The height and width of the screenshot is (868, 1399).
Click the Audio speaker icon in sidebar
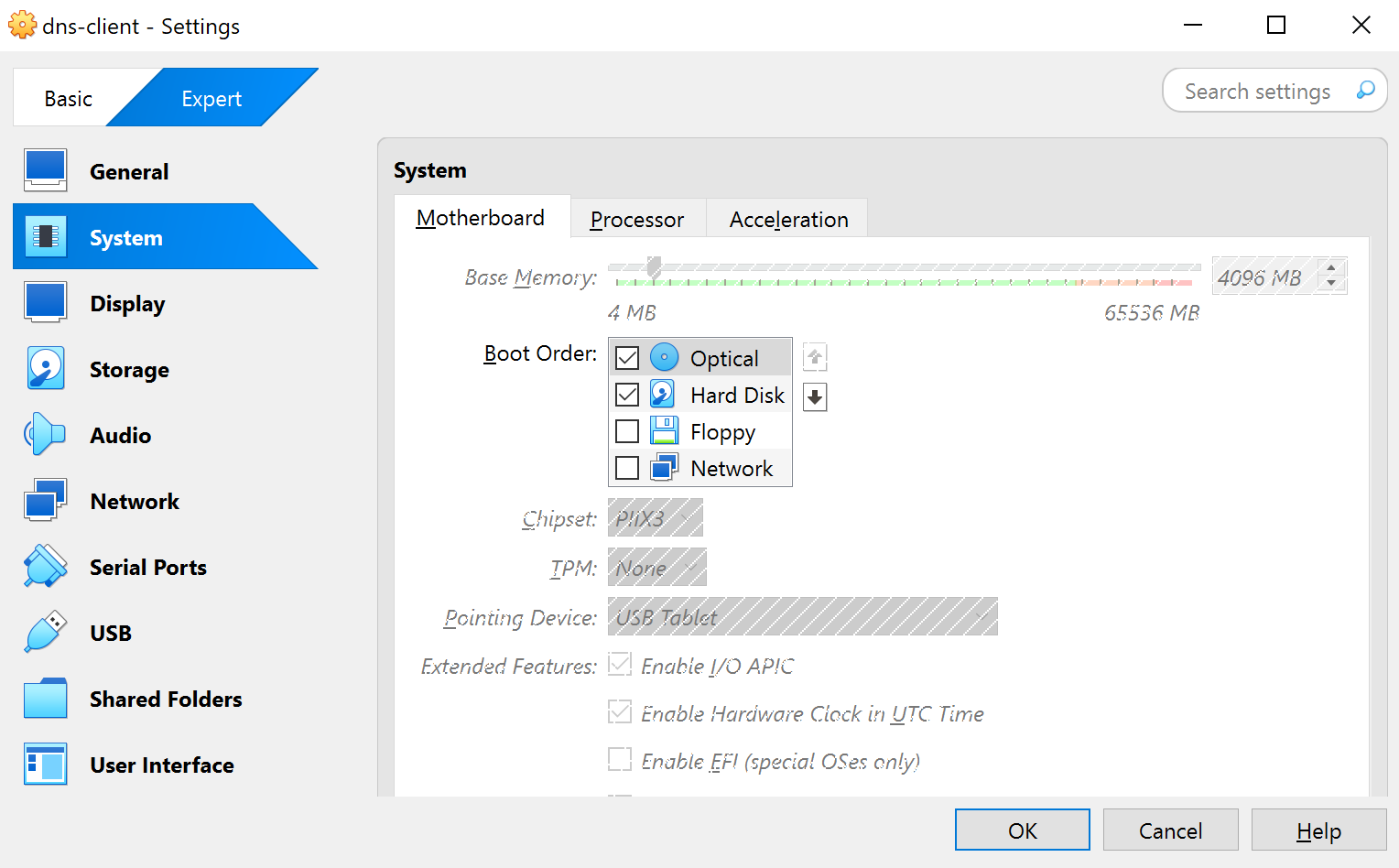(x=46, y=435)
